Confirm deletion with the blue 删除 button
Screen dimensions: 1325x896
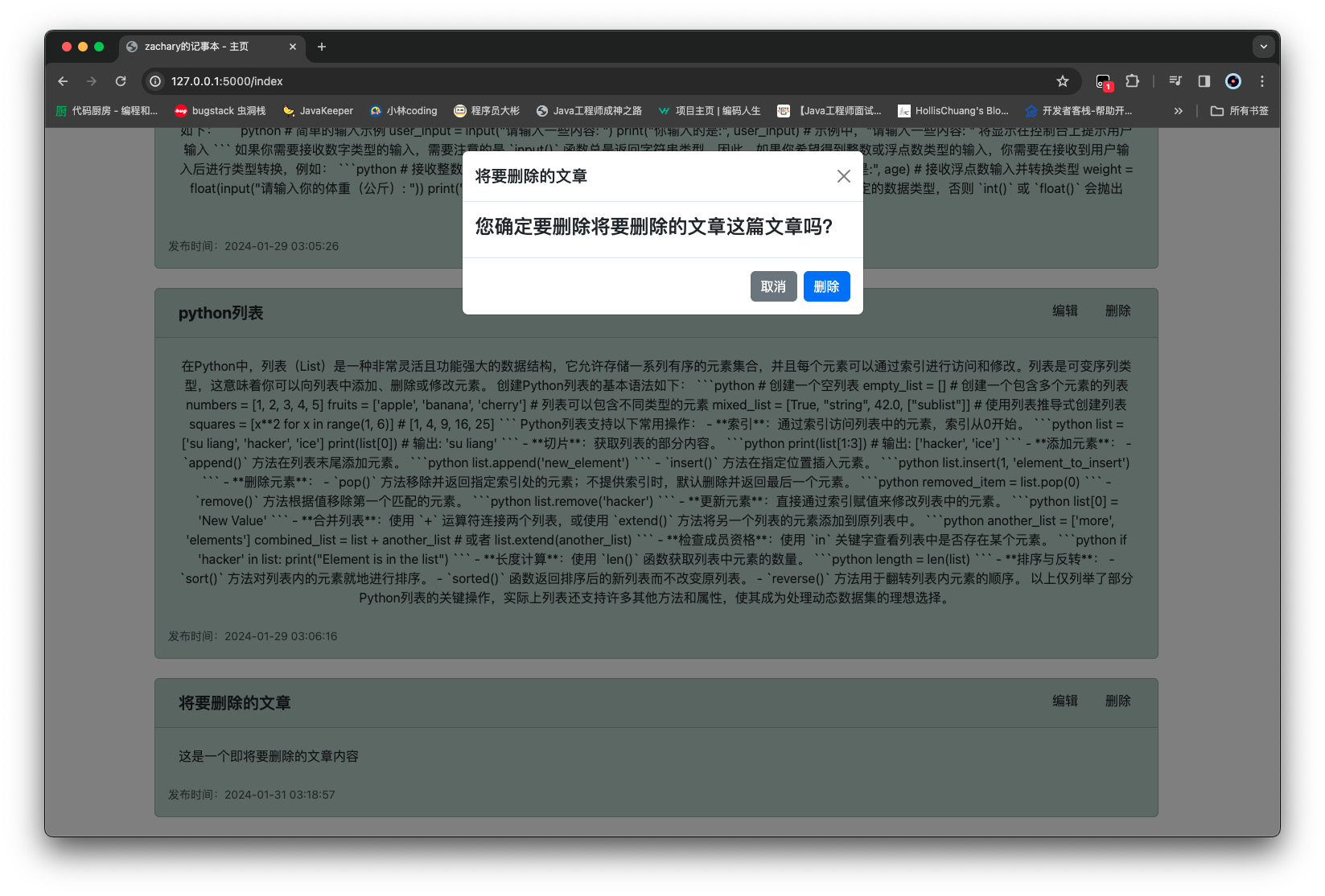826,286
